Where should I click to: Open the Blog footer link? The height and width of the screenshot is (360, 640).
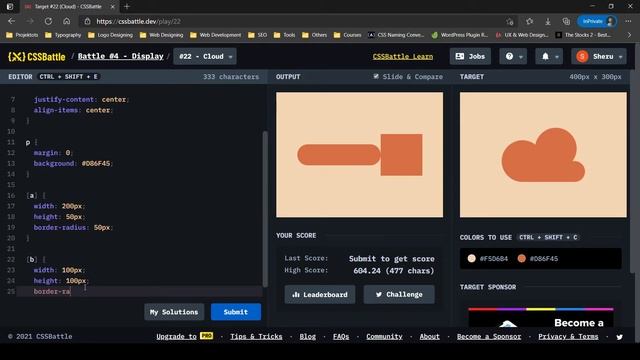(x=307, y=336)
